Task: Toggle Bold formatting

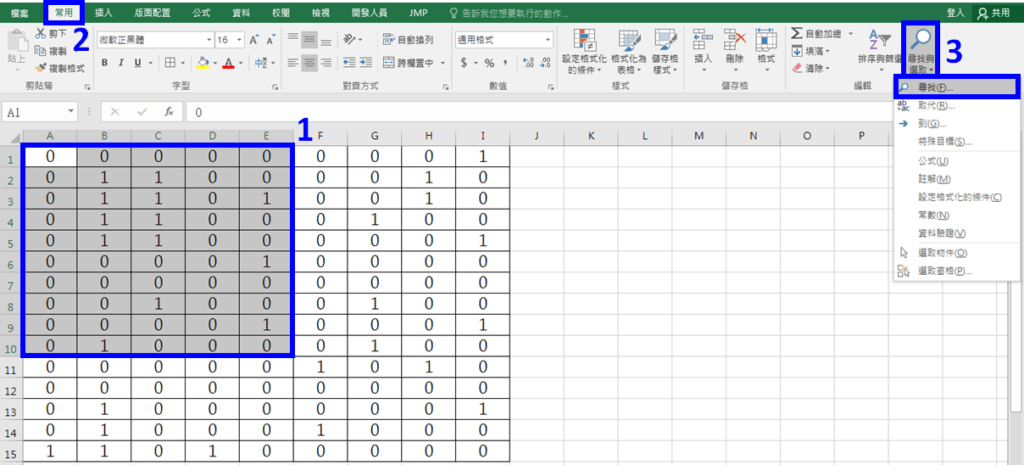Action: coord(105,62)
